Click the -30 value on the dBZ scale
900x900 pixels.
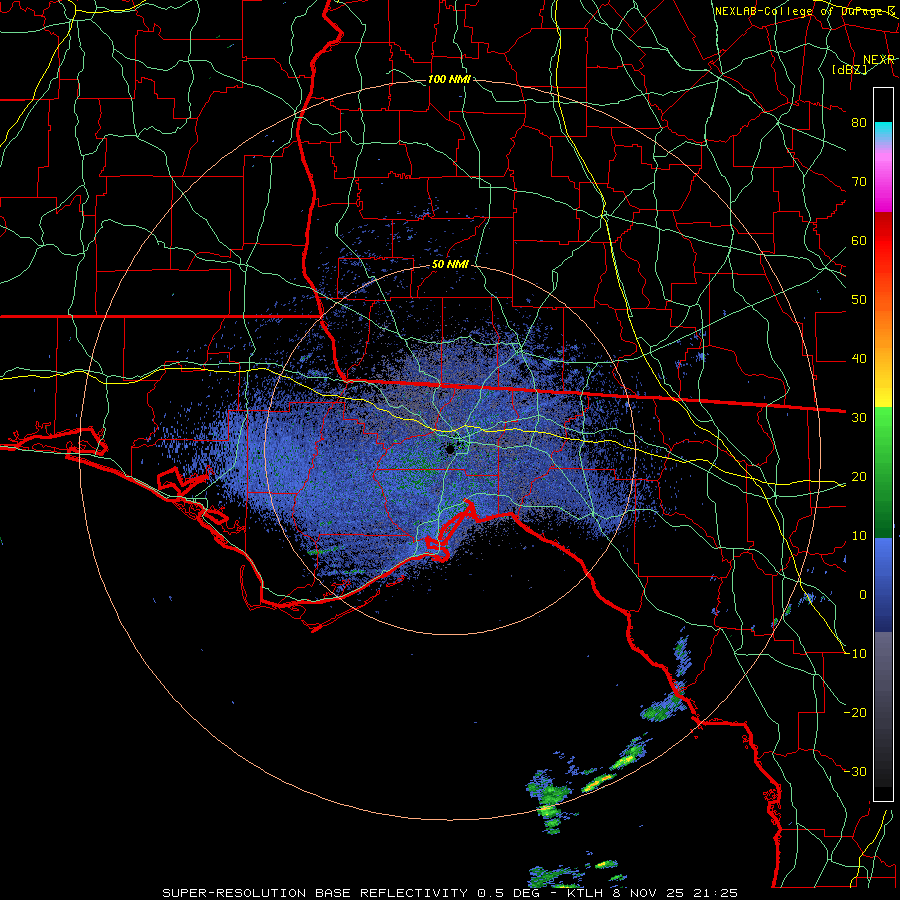[x=855, y=771]
